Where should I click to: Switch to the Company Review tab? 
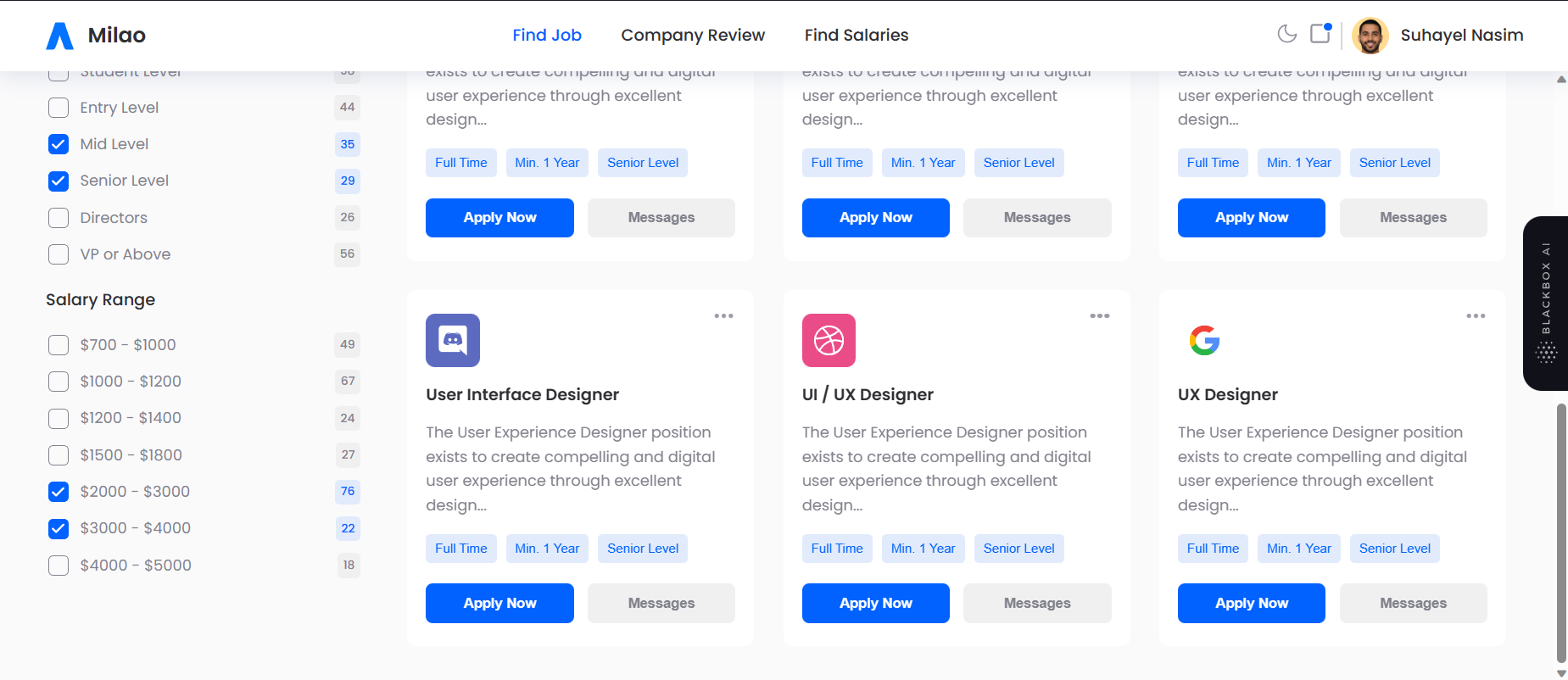pyautogui.click(x=693, y=35)
